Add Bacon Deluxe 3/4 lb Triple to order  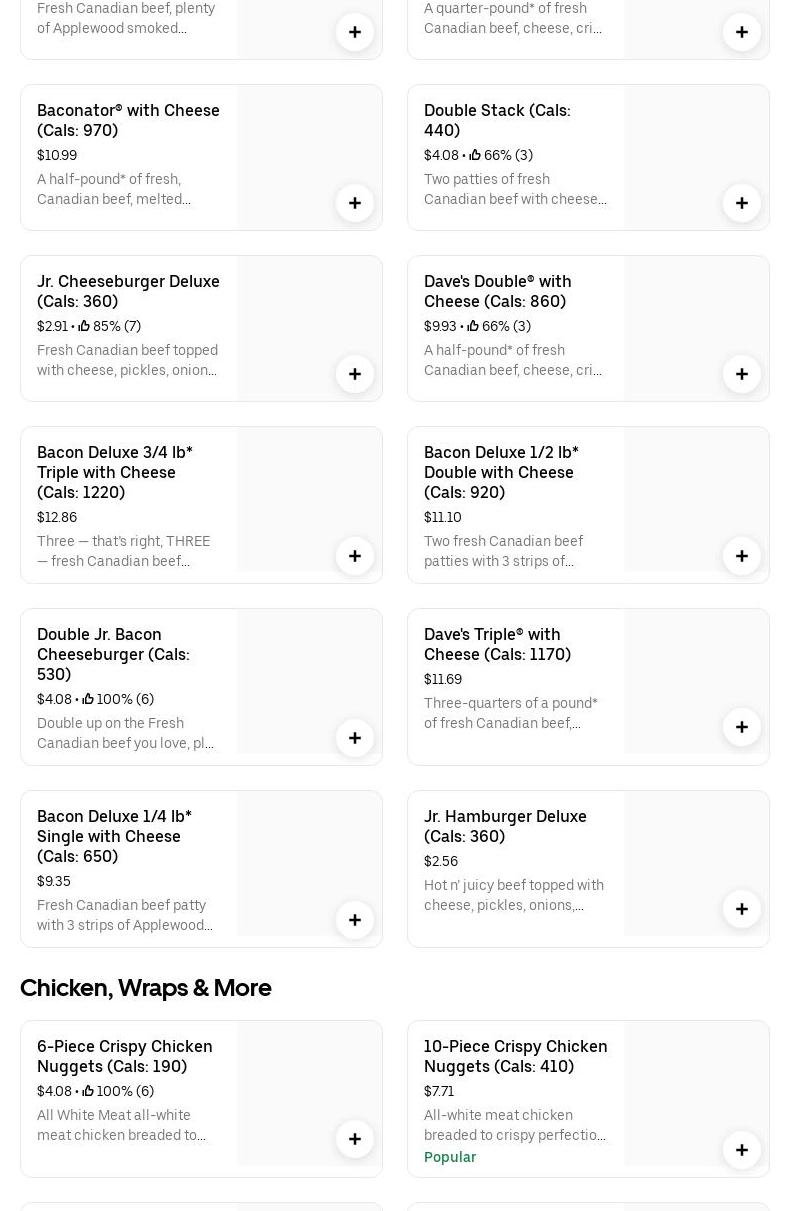coord(355,556)
